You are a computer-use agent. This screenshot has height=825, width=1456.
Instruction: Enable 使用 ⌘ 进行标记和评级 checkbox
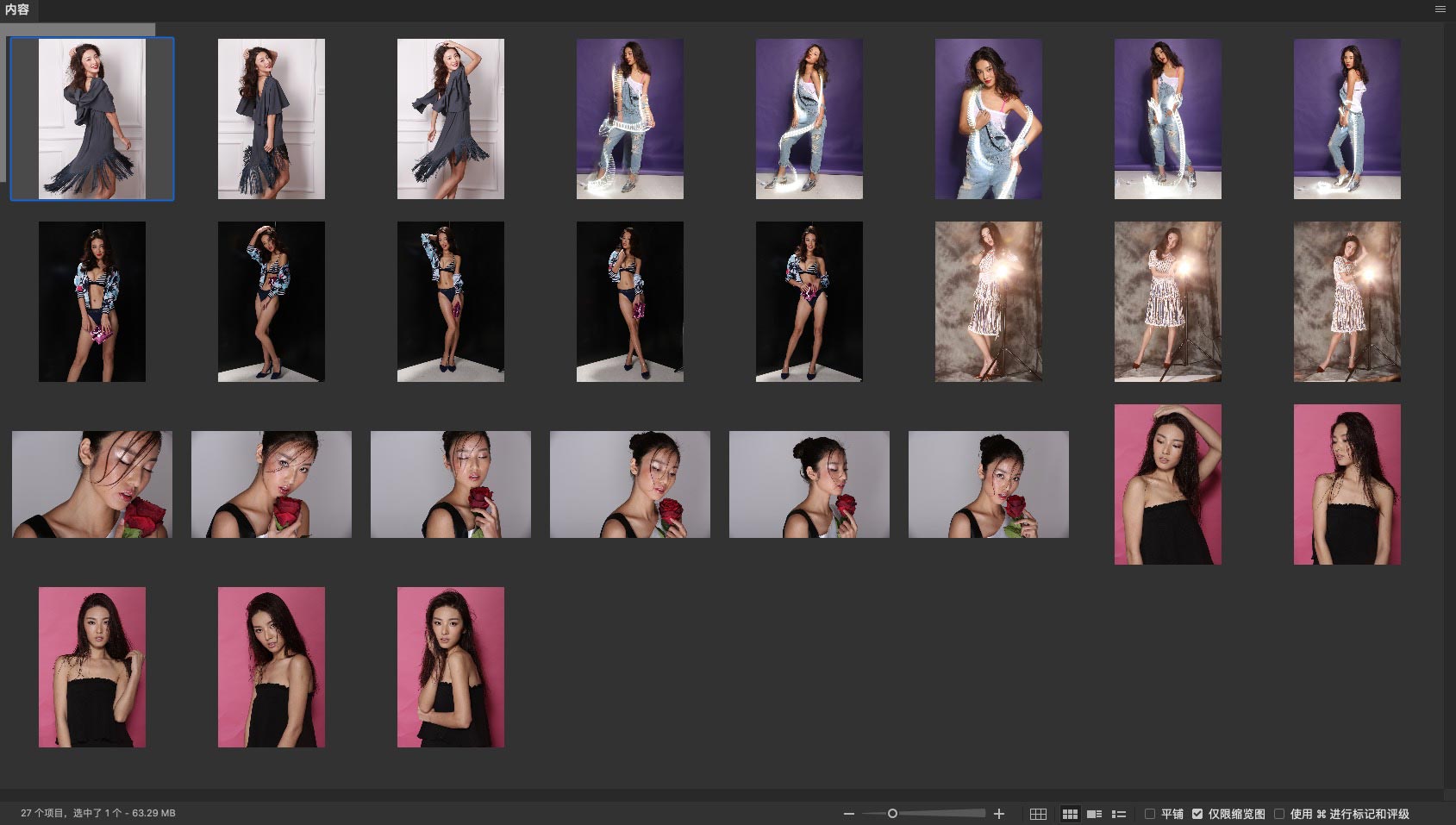(x=1279, y=814)
